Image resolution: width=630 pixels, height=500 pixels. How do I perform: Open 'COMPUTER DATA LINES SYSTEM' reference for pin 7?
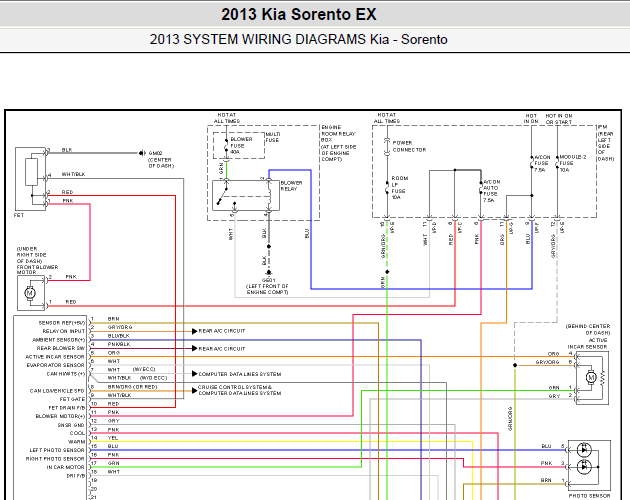[x=240, y=374]
